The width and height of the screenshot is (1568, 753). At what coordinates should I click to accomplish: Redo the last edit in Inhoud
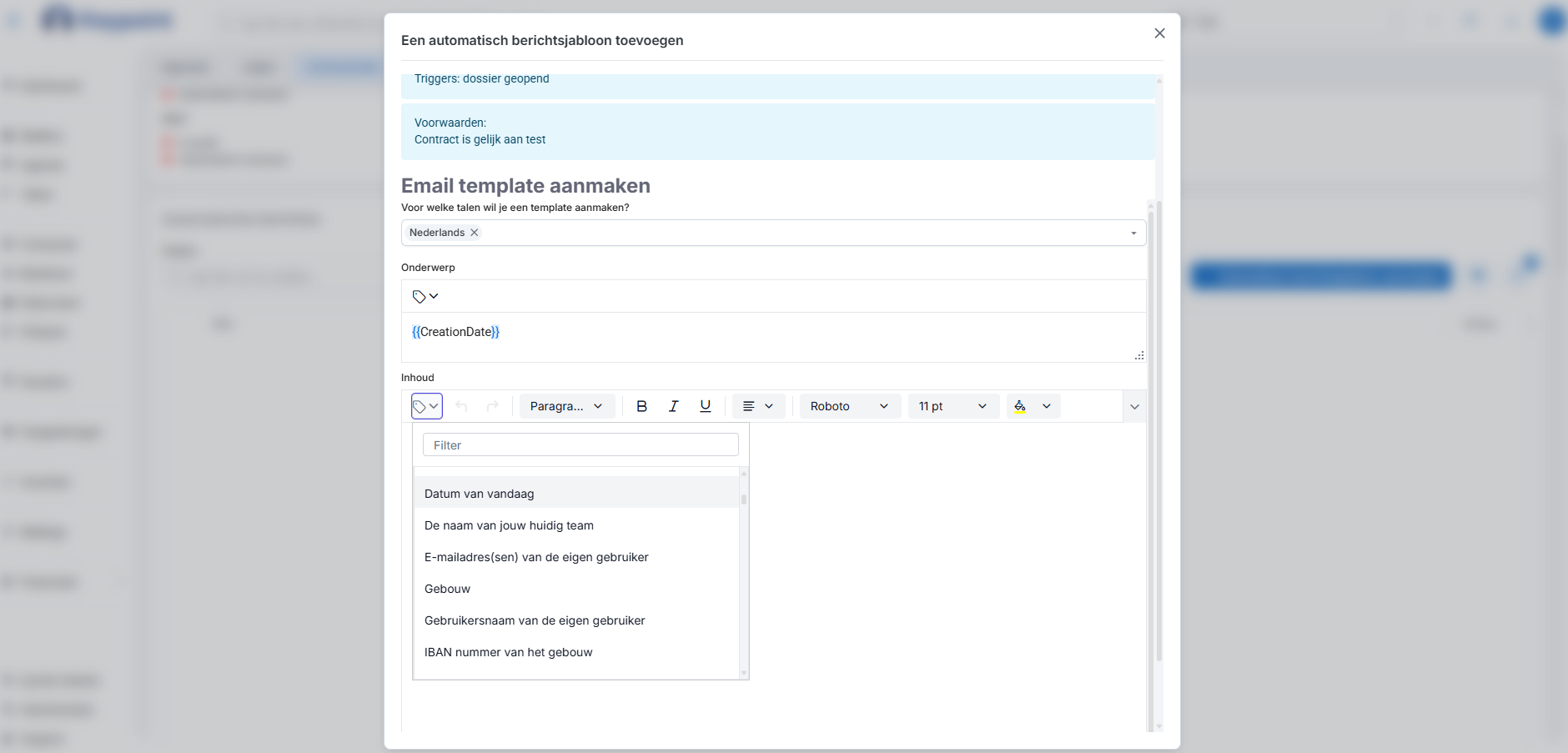493,406
